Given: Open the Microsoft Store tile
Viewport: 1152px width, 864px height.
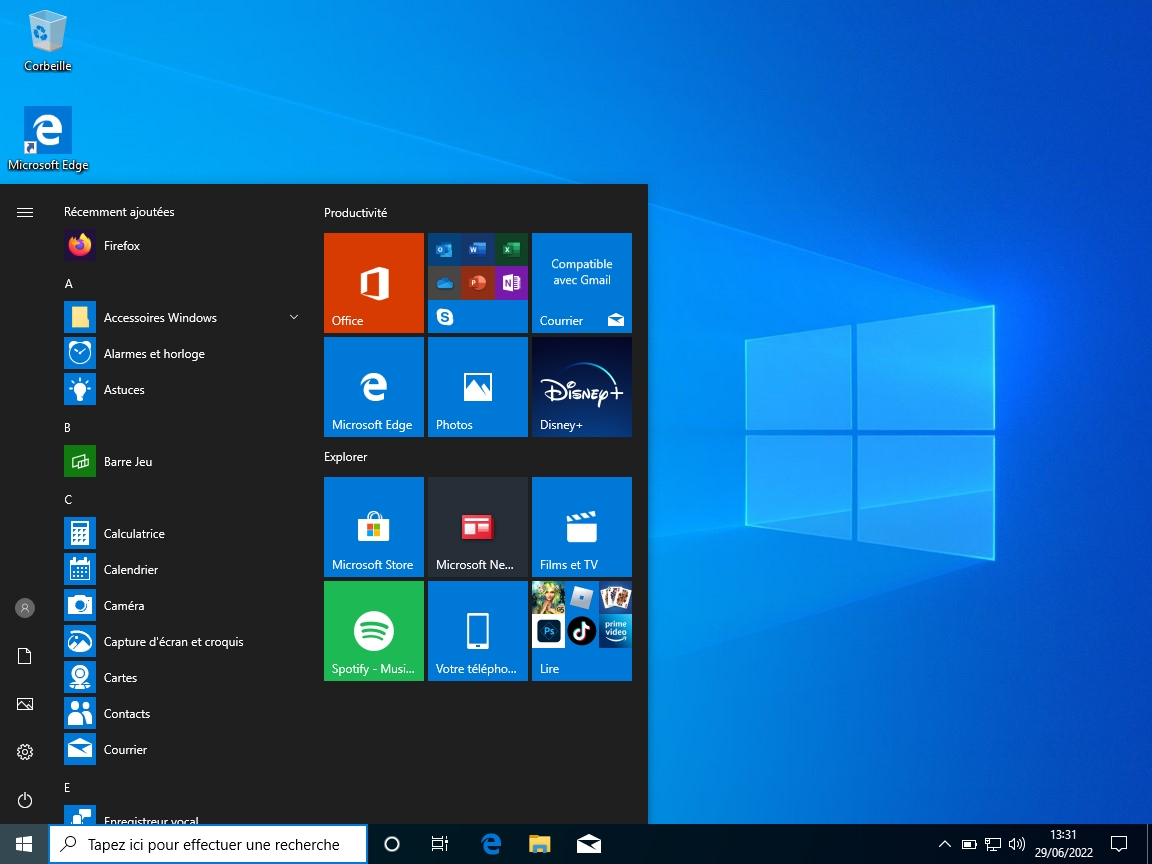Looking at the screenshot, I should coord(374,527).
